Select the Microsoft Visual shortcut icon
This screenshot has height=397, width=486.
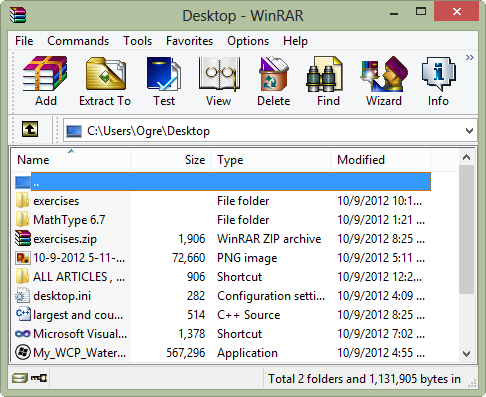coord(23,333)
